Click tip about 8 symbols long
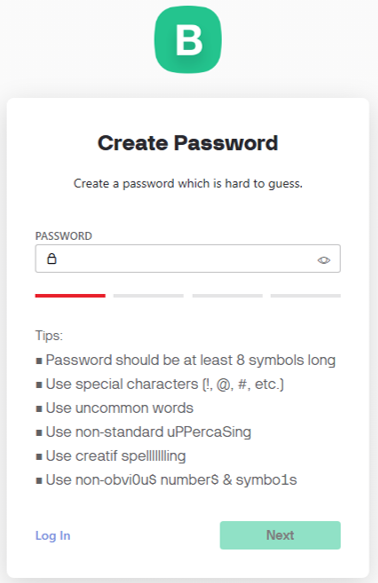Image resolution: width=378 pixels, height=583 pixels. pyautogui.click(x=186, y=360)
